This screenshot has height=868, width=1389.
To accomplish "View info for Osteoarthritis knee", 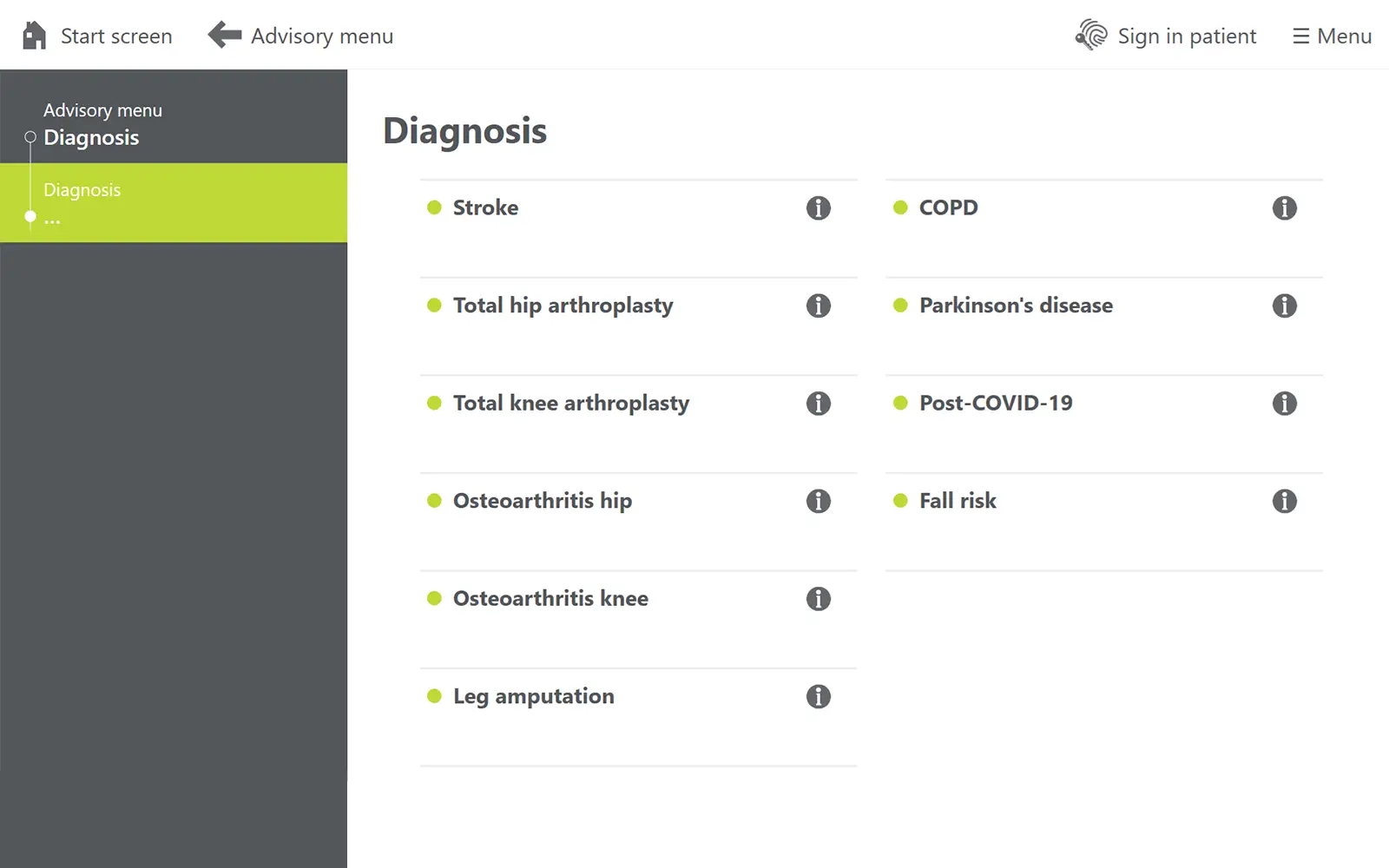I will click(818, 599).
